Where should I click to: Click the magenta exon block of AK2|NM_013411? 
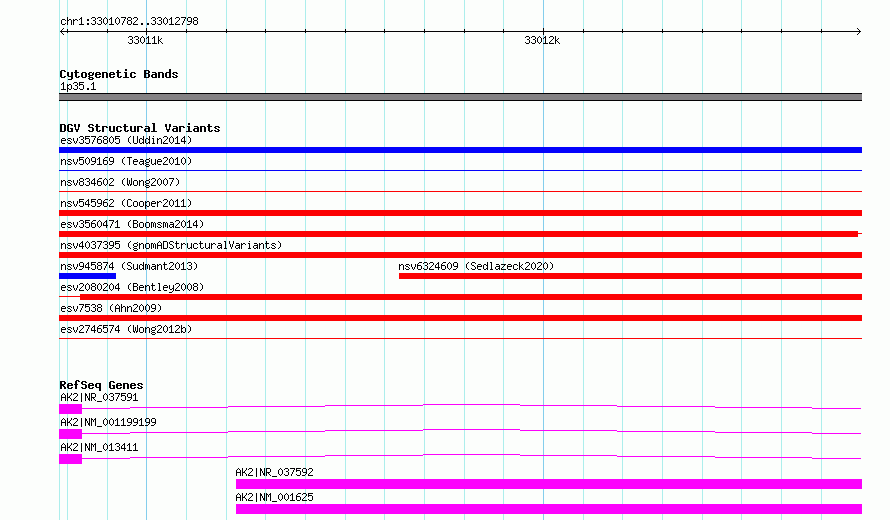tap(70, 459)
